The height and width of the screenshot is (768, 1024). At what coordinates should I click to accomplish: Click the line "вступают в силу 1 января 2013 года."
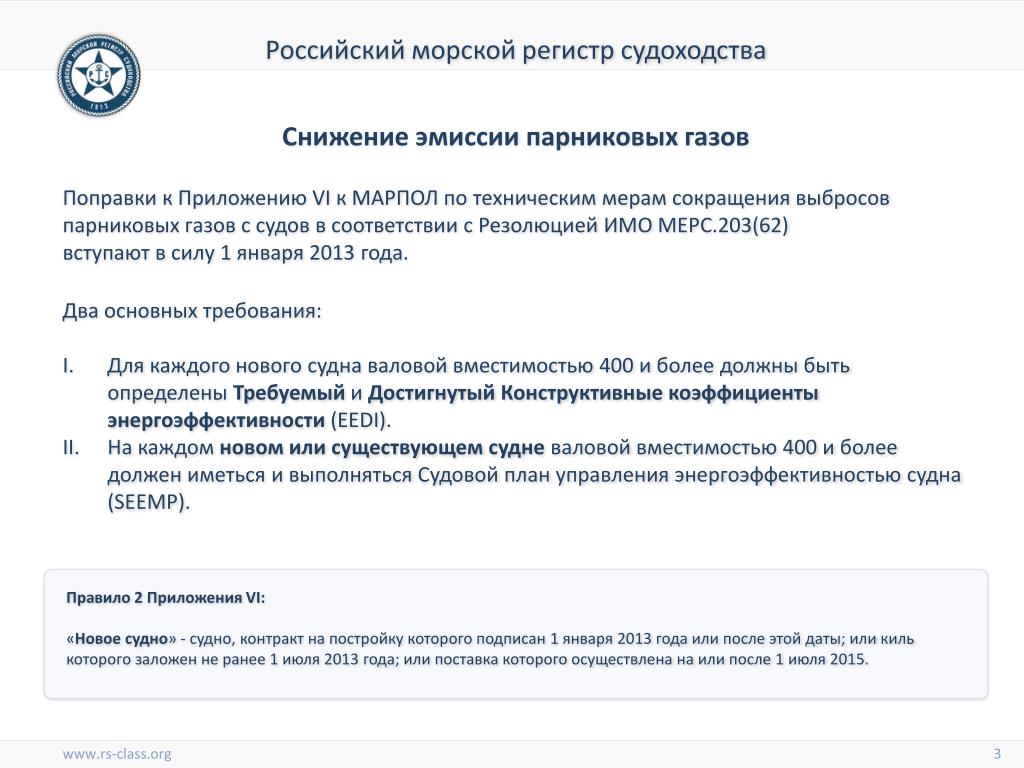tap(235, 253)
